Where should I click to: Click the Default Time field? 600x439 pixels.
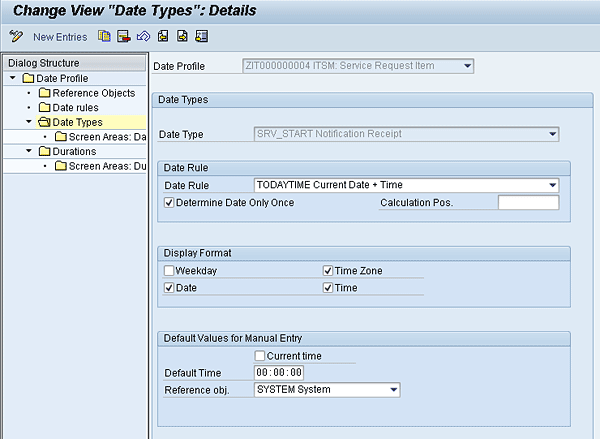pos(279,373)
